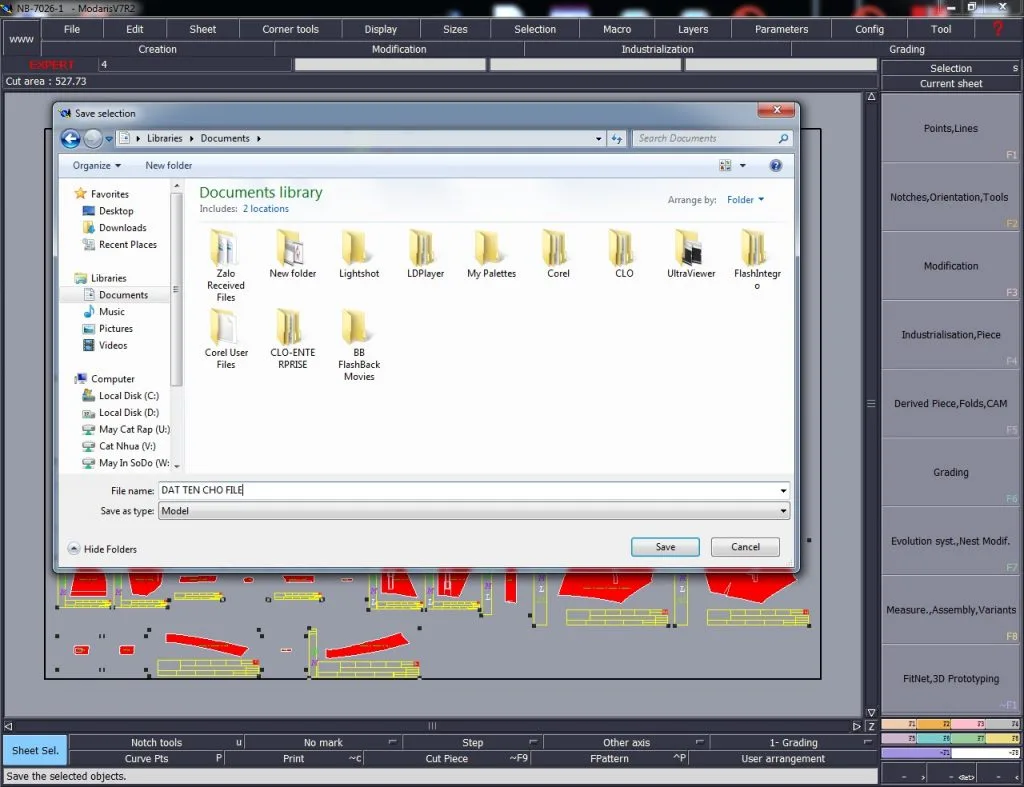Click the www icon in Modaris
1024x787 pixels.
pyautogui.click(x=22, y=39)
